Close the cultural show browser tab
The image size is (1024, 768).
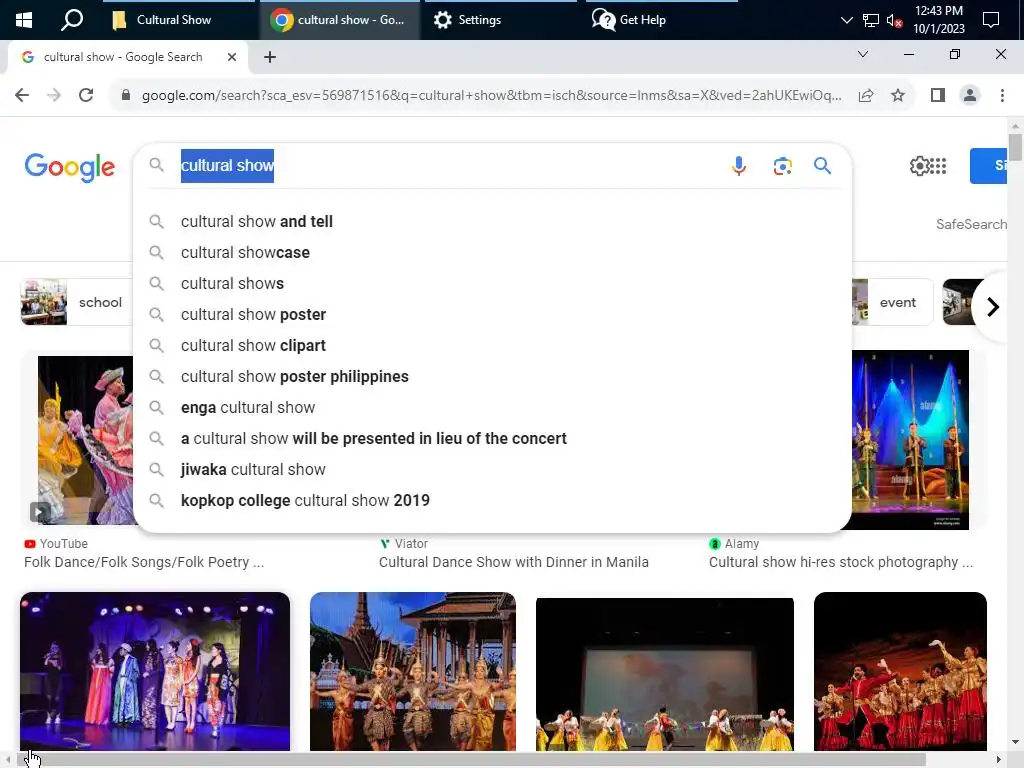(x=232, y=57)
